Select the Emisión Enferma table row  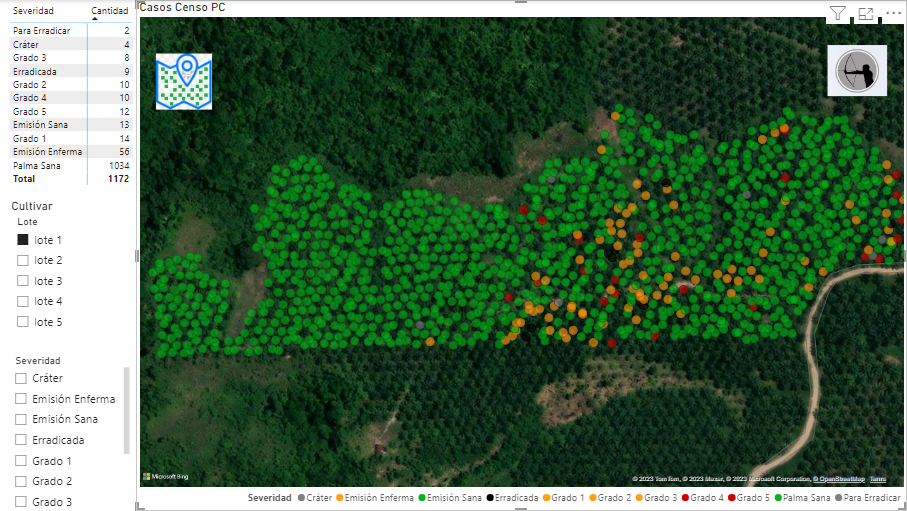point(71,152)
